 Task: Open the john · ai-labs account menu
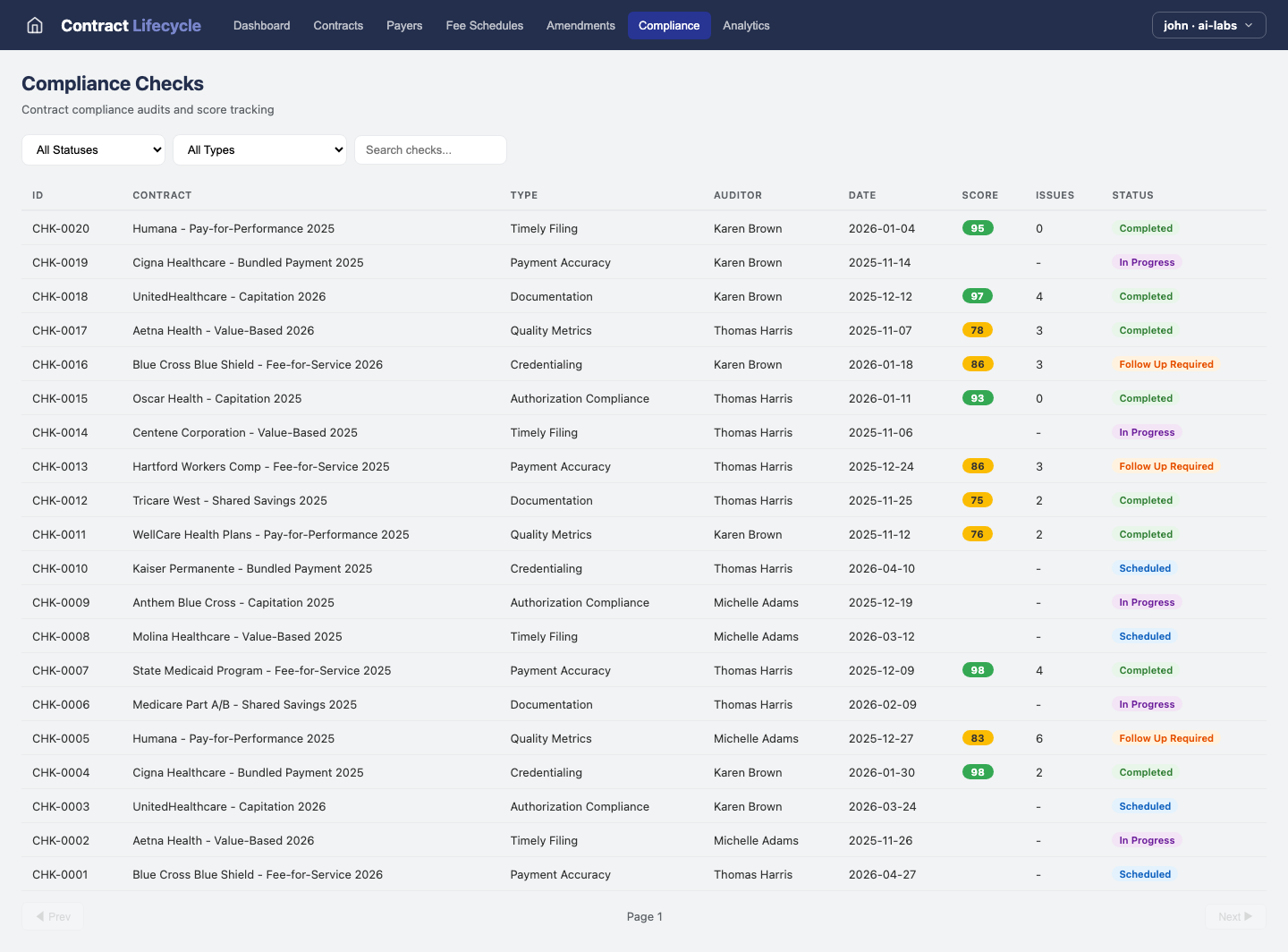pos(1208,25)
